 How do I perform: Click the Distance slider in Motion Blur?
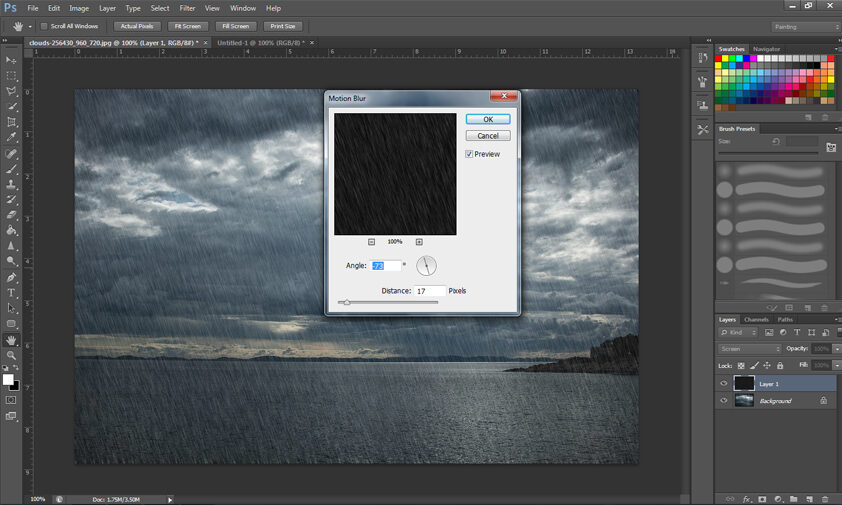click(x=389, y=302)
